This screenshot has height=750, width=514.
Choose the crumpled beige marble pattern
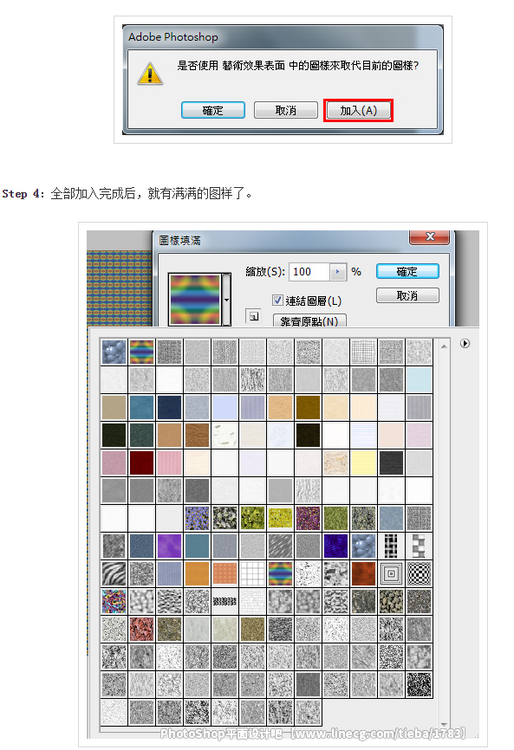coord(336,463)
